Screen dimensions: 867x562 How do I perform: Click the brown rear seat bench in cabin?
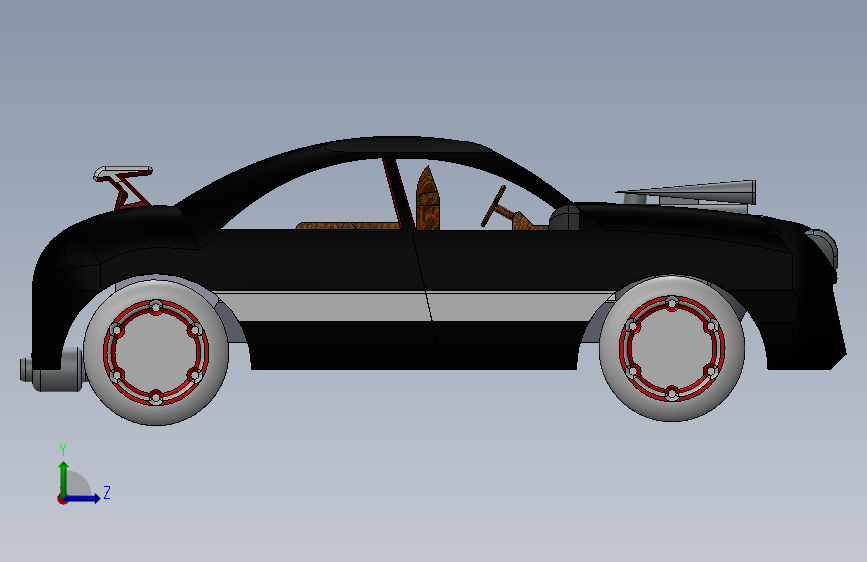point(347,226)
